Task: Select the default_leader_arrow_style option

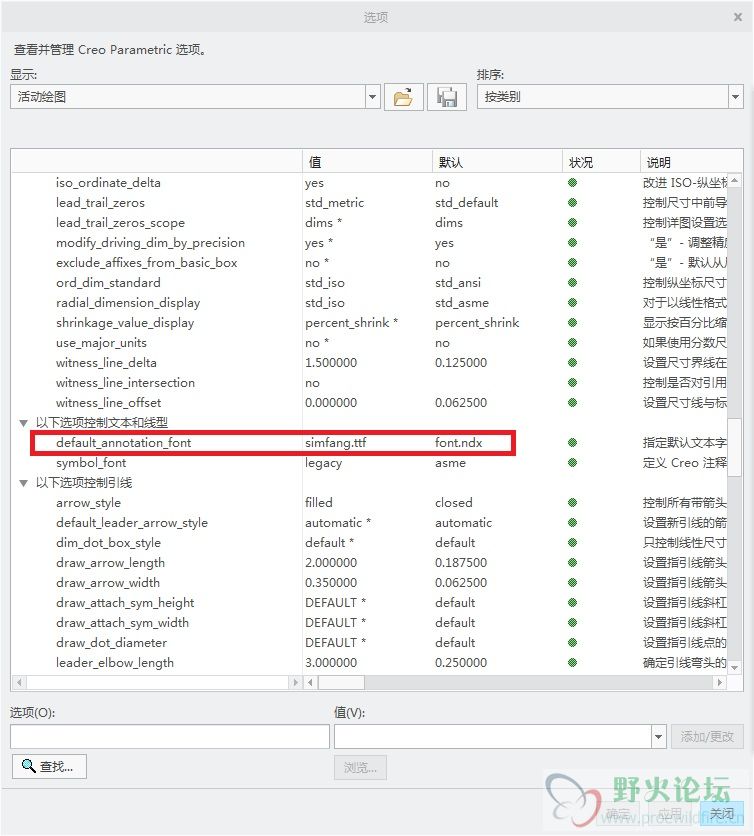Action: 132,522
